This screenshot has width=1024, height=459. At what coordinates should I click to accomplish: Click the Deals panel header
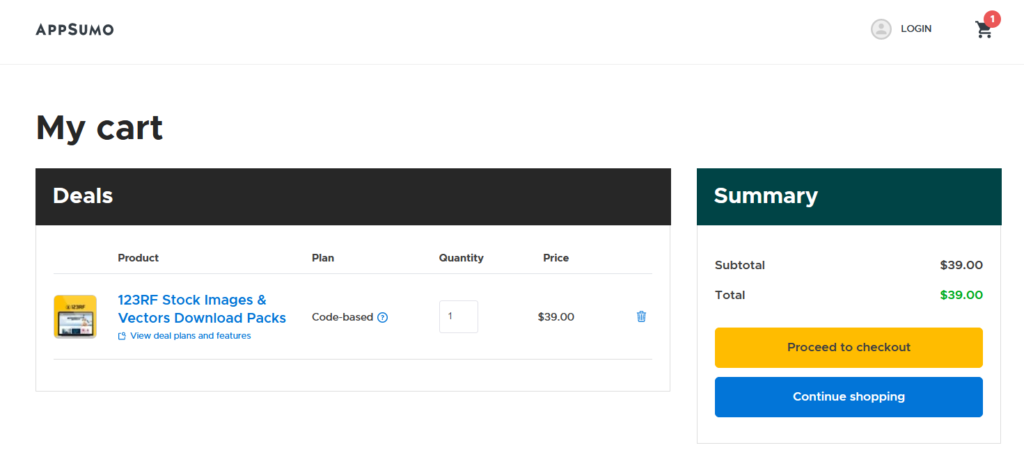(353, 196)
